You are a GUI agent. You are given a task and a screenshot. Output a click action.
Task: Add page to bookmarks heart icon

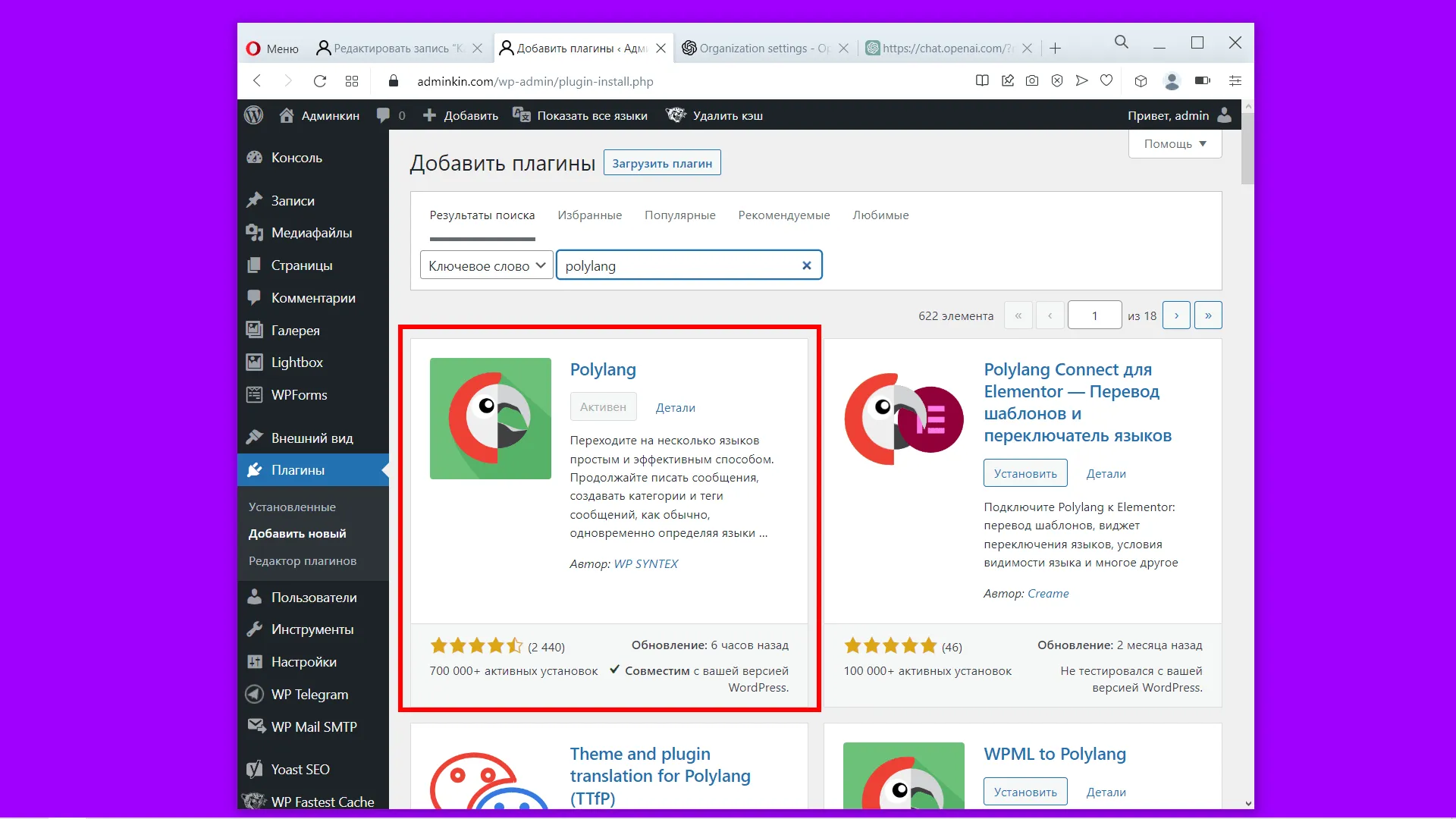point(1106,80)
